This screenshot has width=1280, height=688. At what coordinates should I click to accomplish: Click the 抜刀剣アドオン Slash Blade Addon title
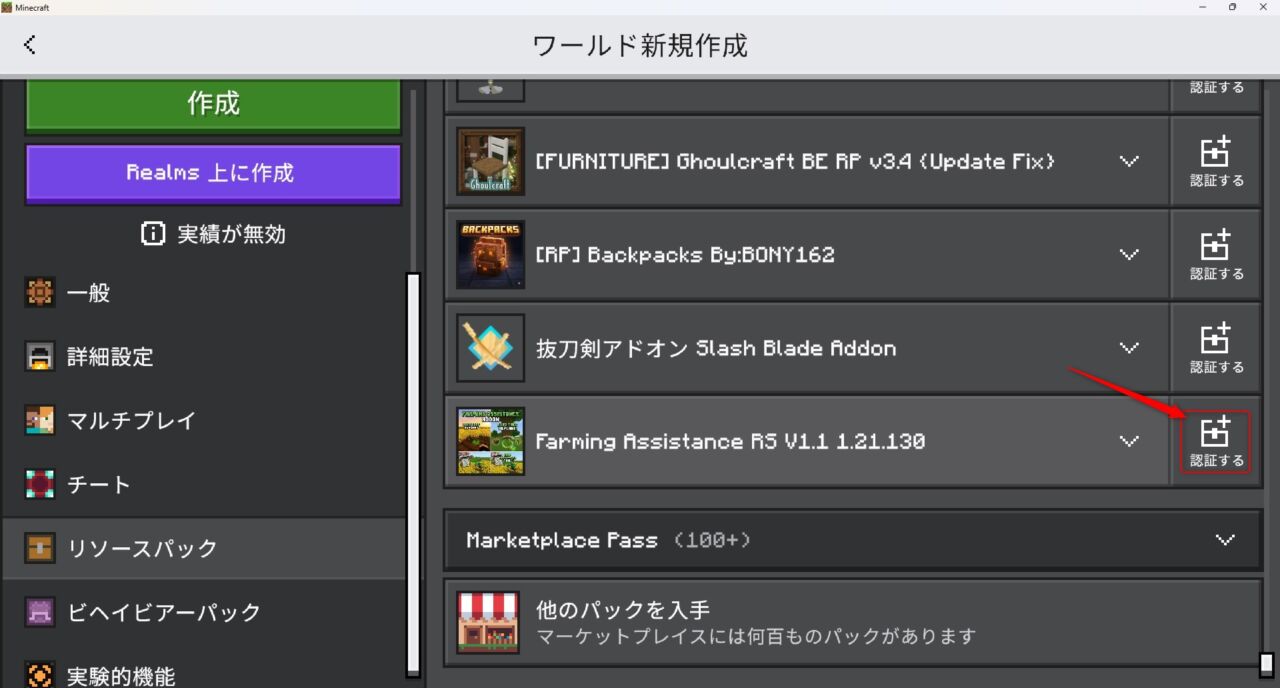pos(716,348)
